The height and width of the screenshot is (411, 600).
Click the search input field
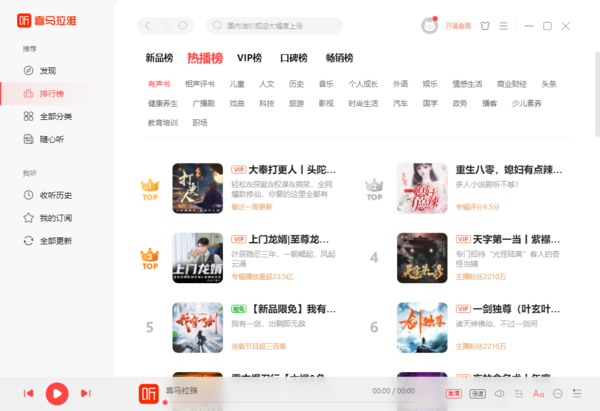tap(274, 26)
